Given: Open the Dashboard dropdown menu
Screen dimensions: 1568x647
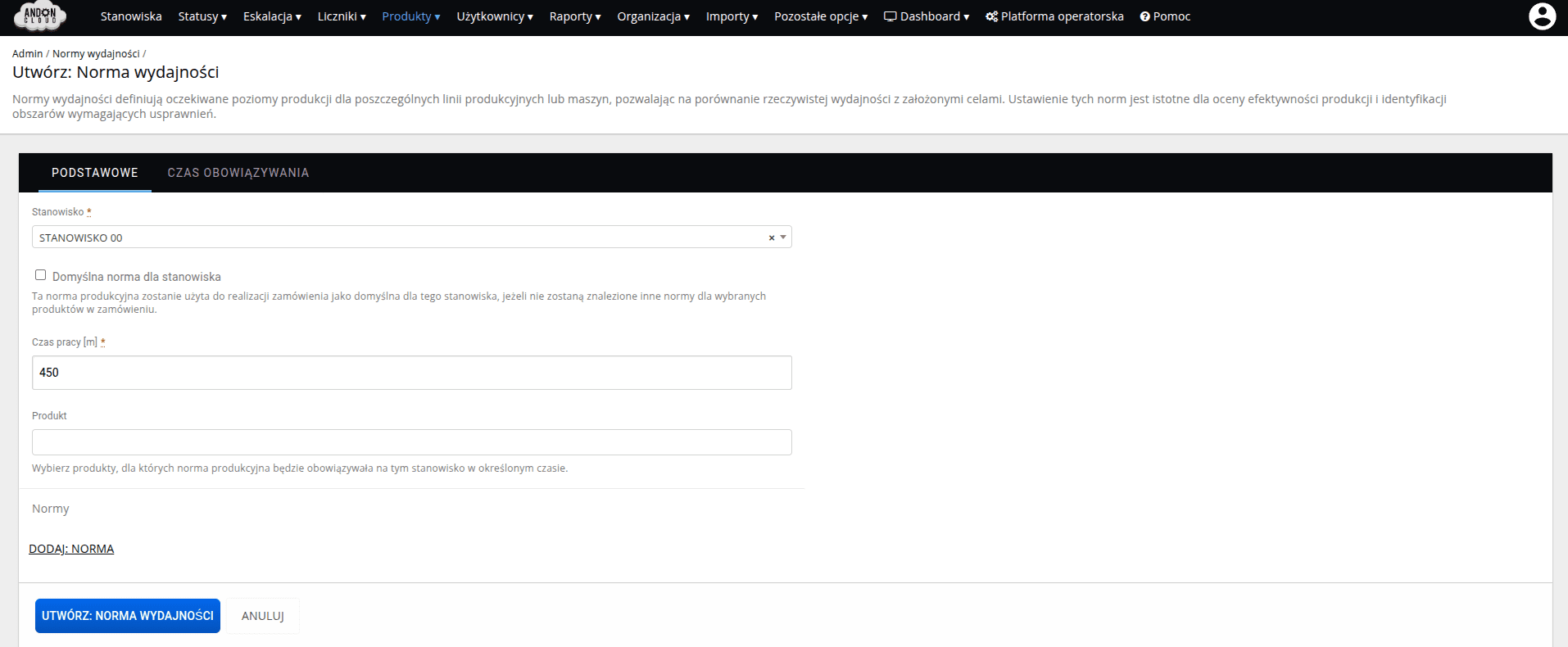Looking at the screenshot, I should pos(926,16).
